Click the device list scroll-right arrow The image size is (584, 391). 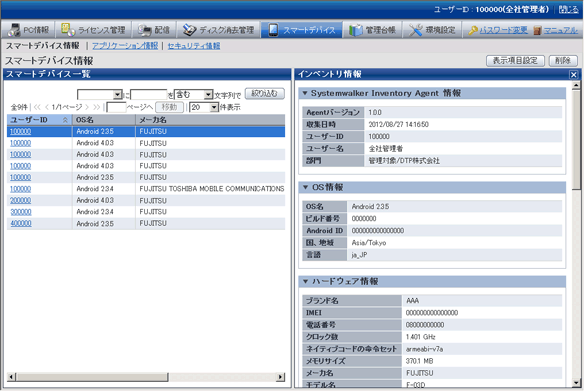(x=280, y=377)
